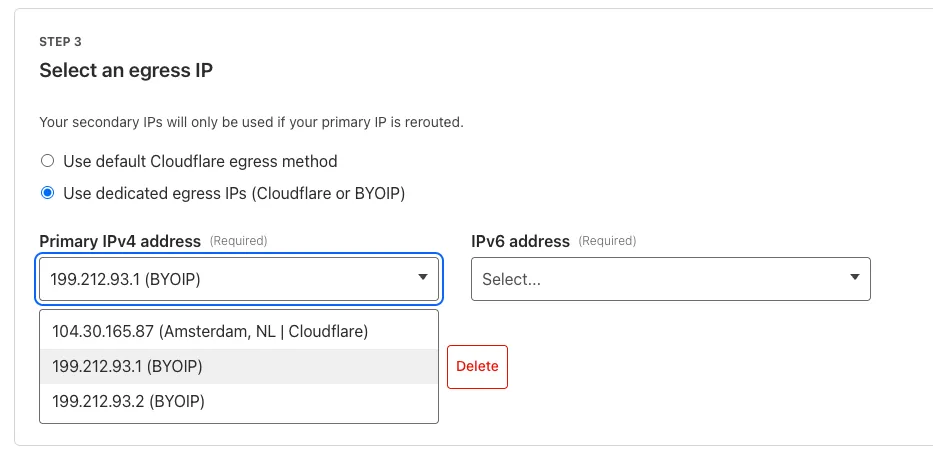Click the "Primary IPv4 address" field label
The height and width of the screenshot is (459, 933).
click(x=120, y=241)
